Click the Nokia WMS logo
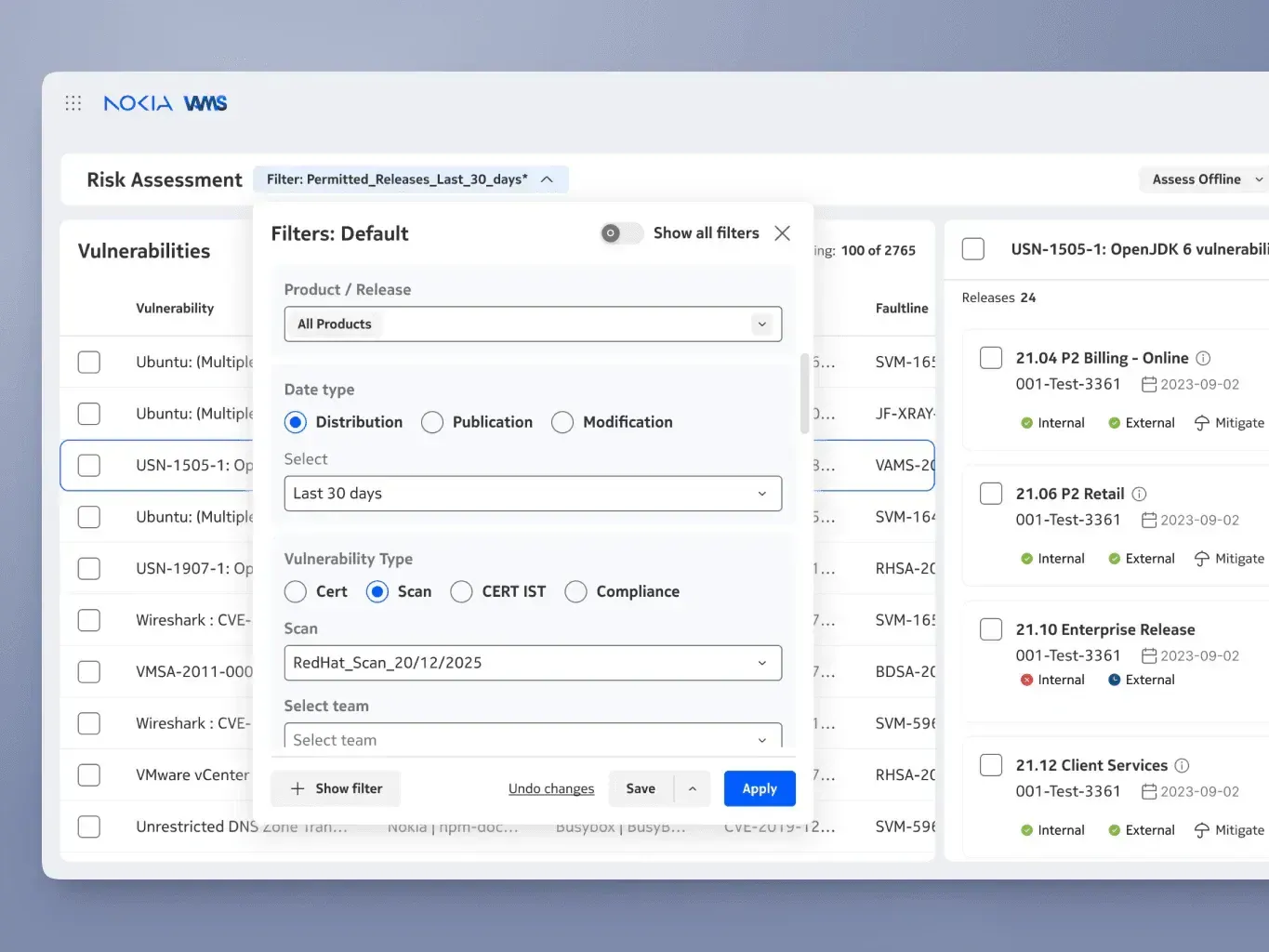Viewport: 1269px width, 952px height. tap(165, 103)
